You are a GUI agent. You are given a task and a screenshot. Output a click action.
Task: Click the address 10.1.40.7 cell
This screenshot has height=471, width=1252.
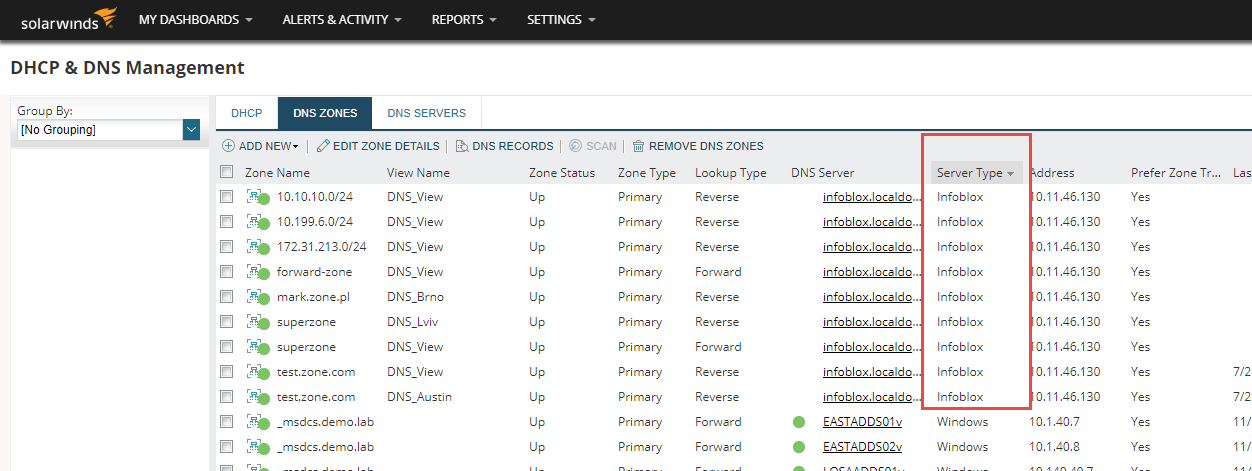(x=1057, y=422)
